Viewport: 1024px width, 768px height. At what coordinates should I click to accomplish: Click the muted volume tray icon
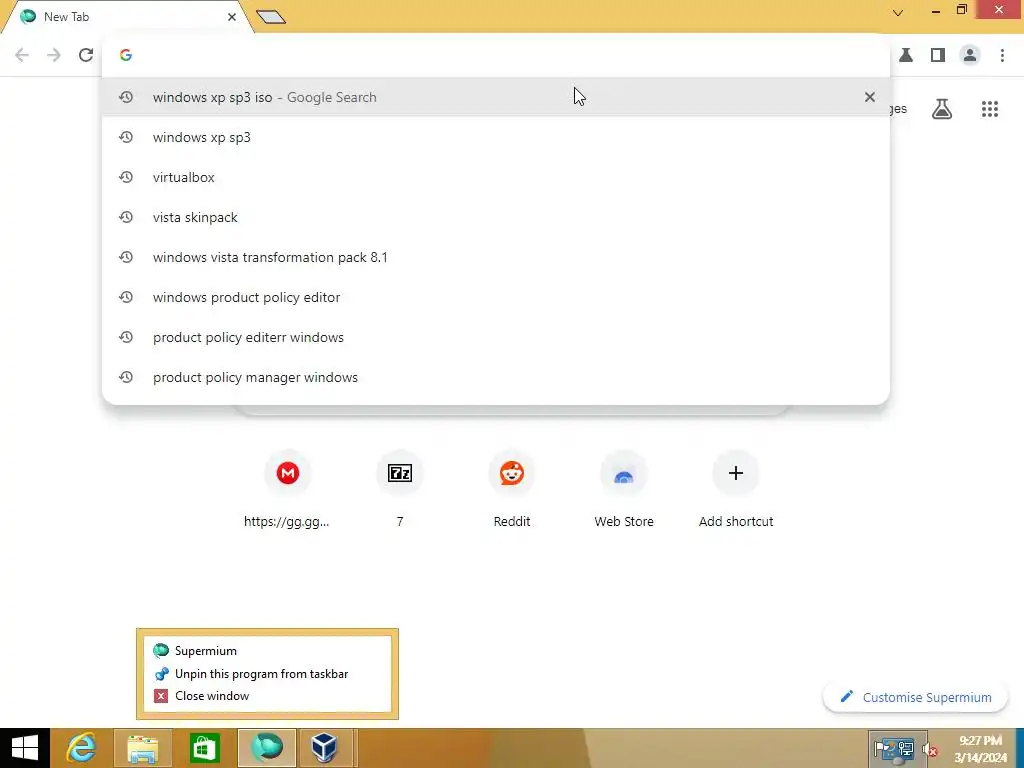coord(930,750)
